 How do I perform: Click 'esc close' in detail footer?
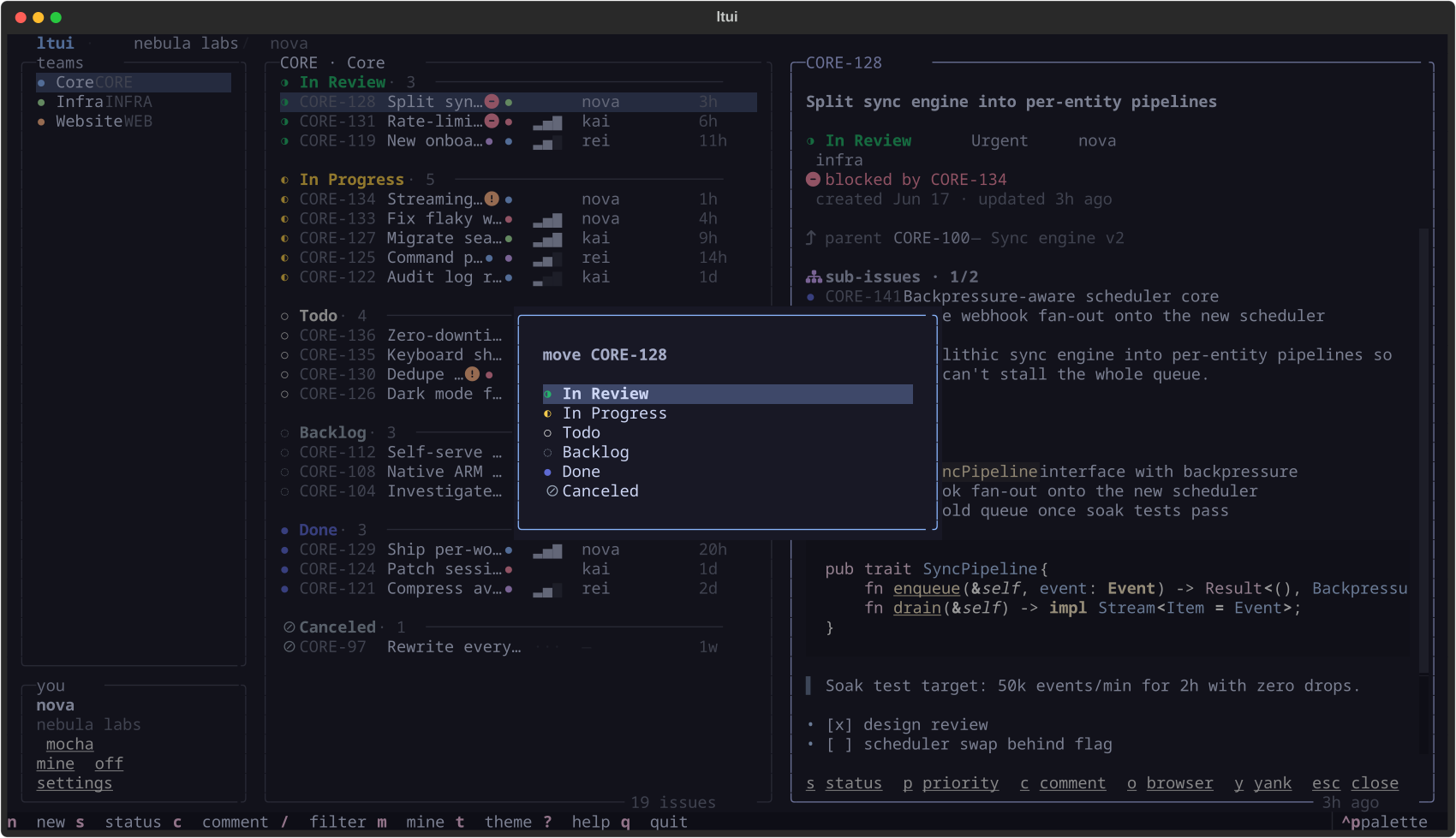click(x=1355, y=783)
